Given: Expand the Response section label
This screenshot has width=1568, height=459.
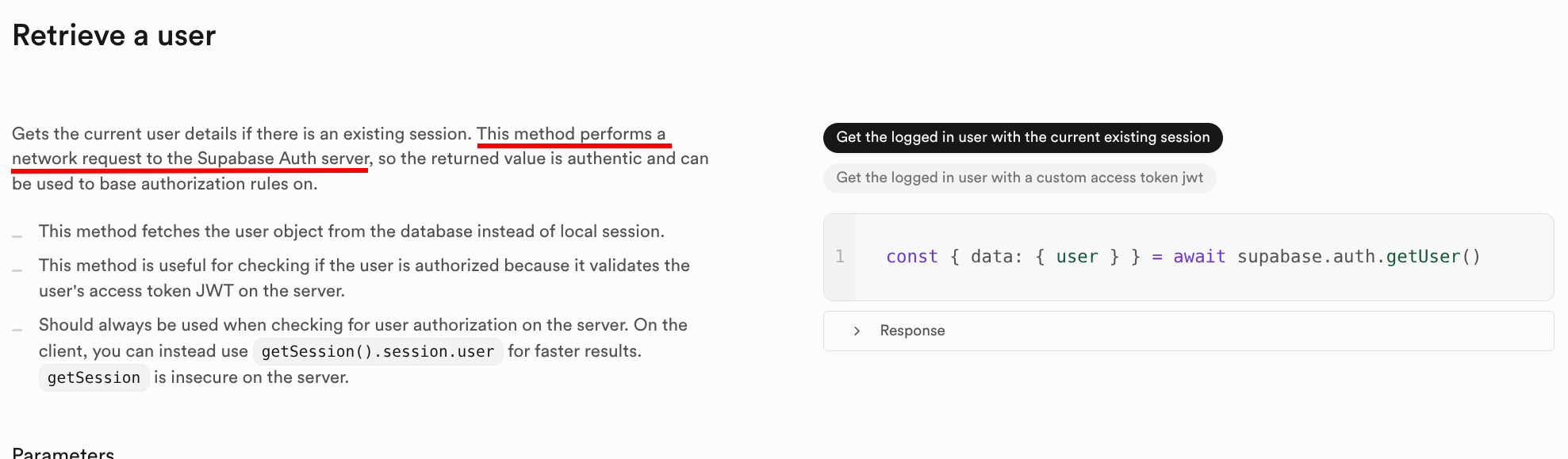Looking at the screenshot, I should click(x=912, y=331).
